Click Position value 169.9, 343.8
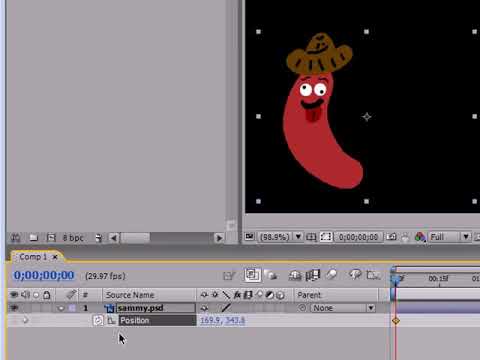The image size is (480, 360). pos(222,320)
